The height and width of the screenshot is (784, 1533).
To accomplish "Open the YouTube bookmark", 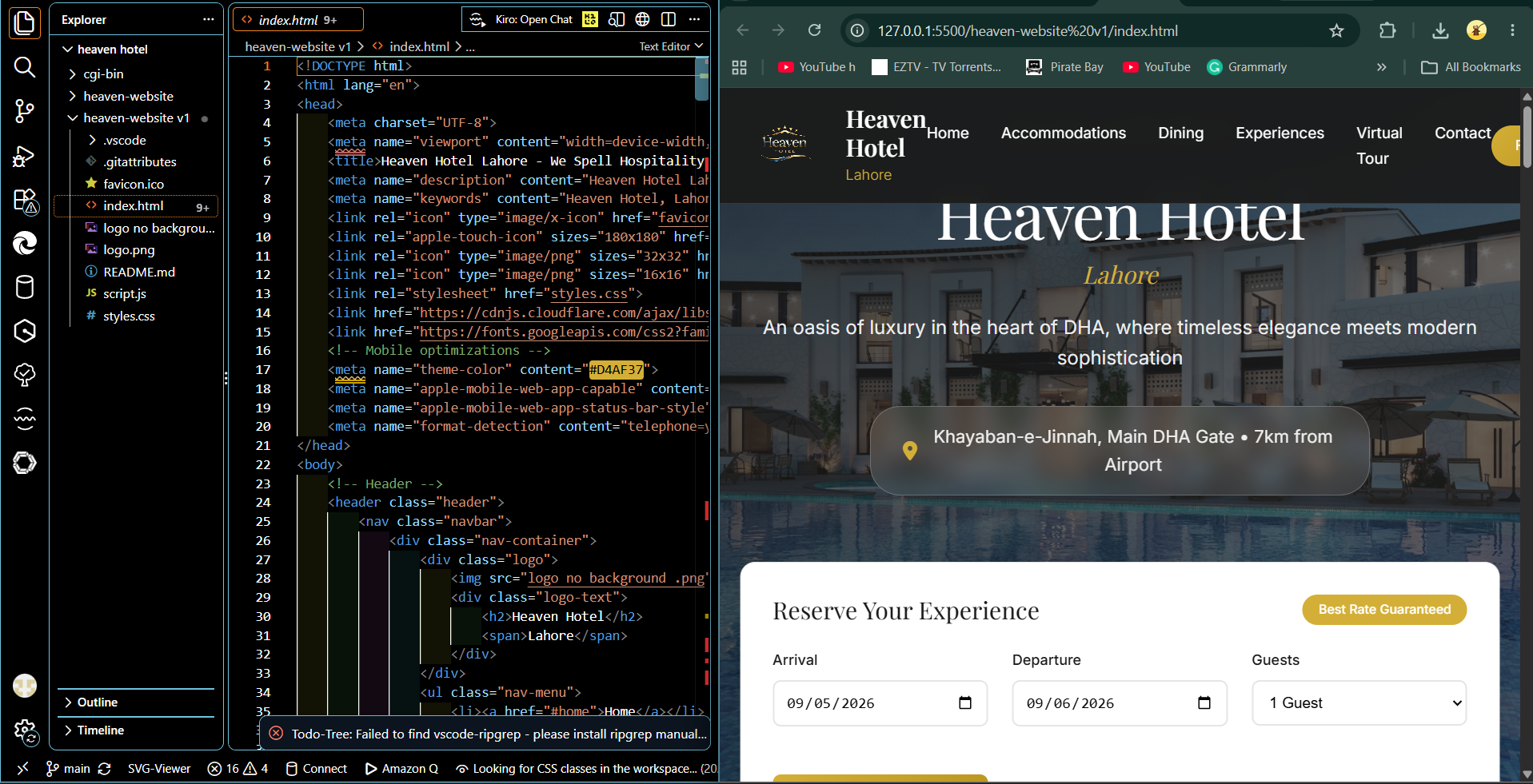I will (1156, 67).
